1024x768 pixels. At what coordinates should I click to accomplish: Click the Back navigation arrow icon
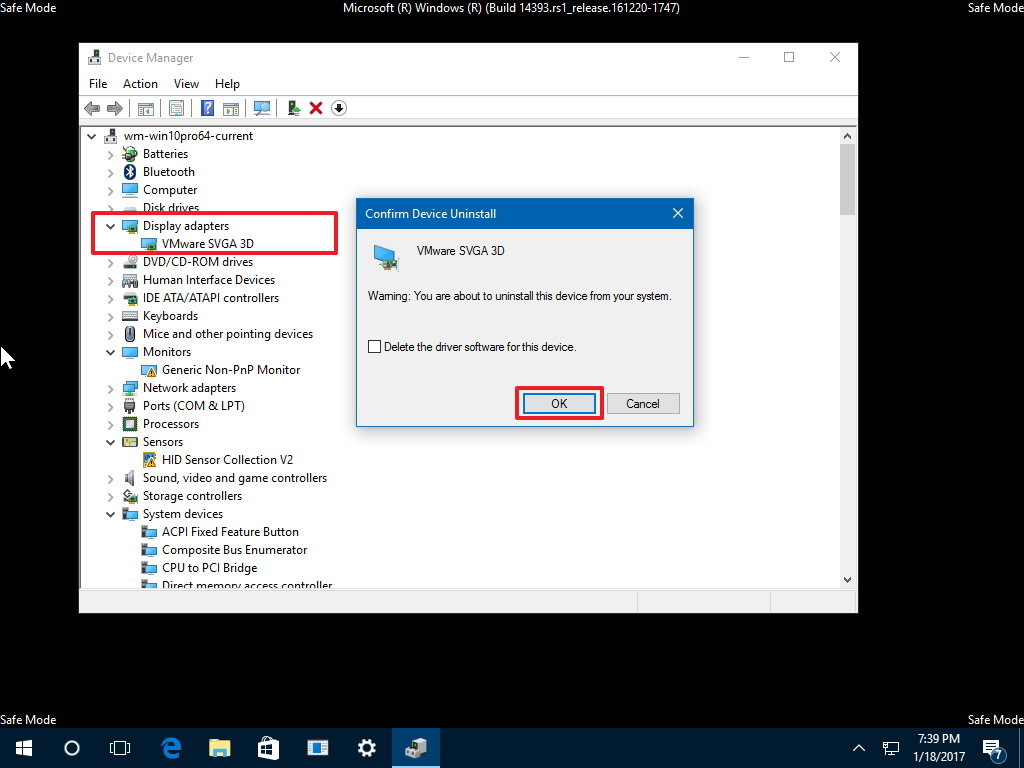[x=93, y=108]
